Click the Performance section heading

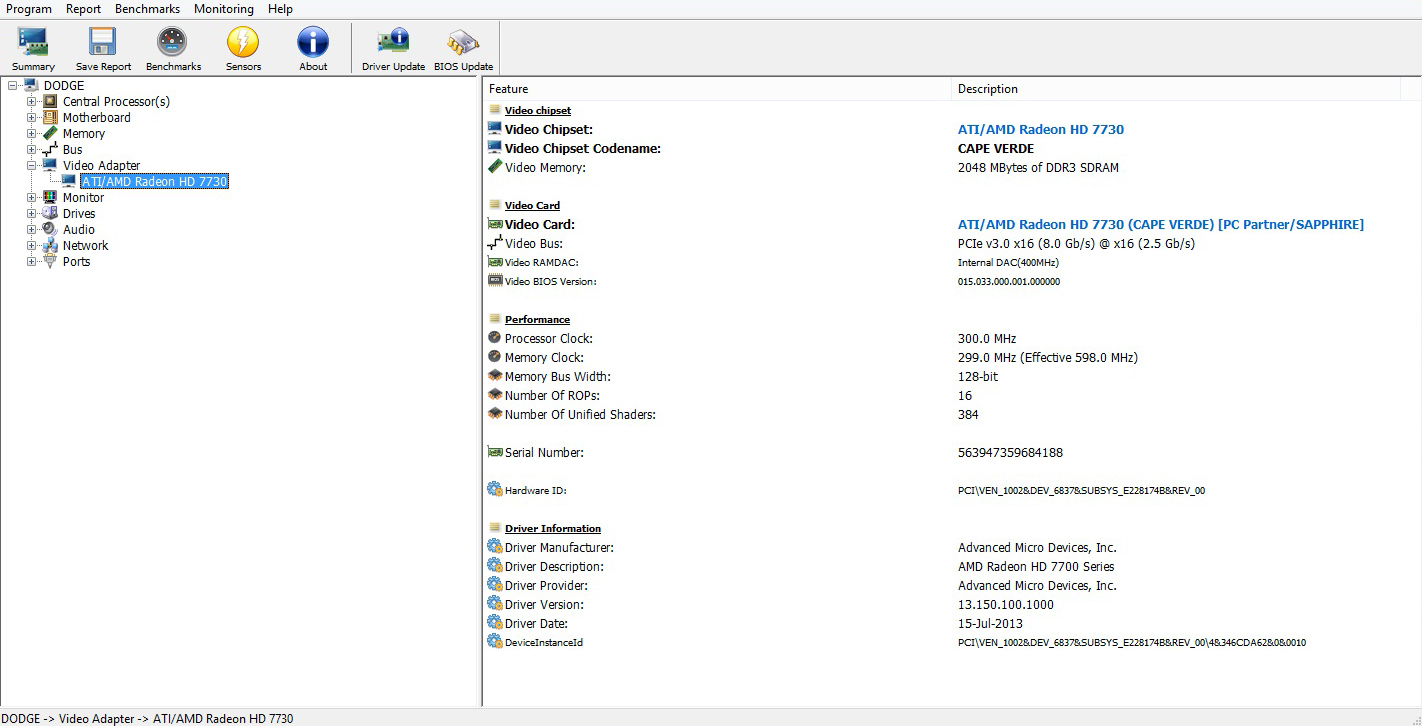click(x=537, y=319)
